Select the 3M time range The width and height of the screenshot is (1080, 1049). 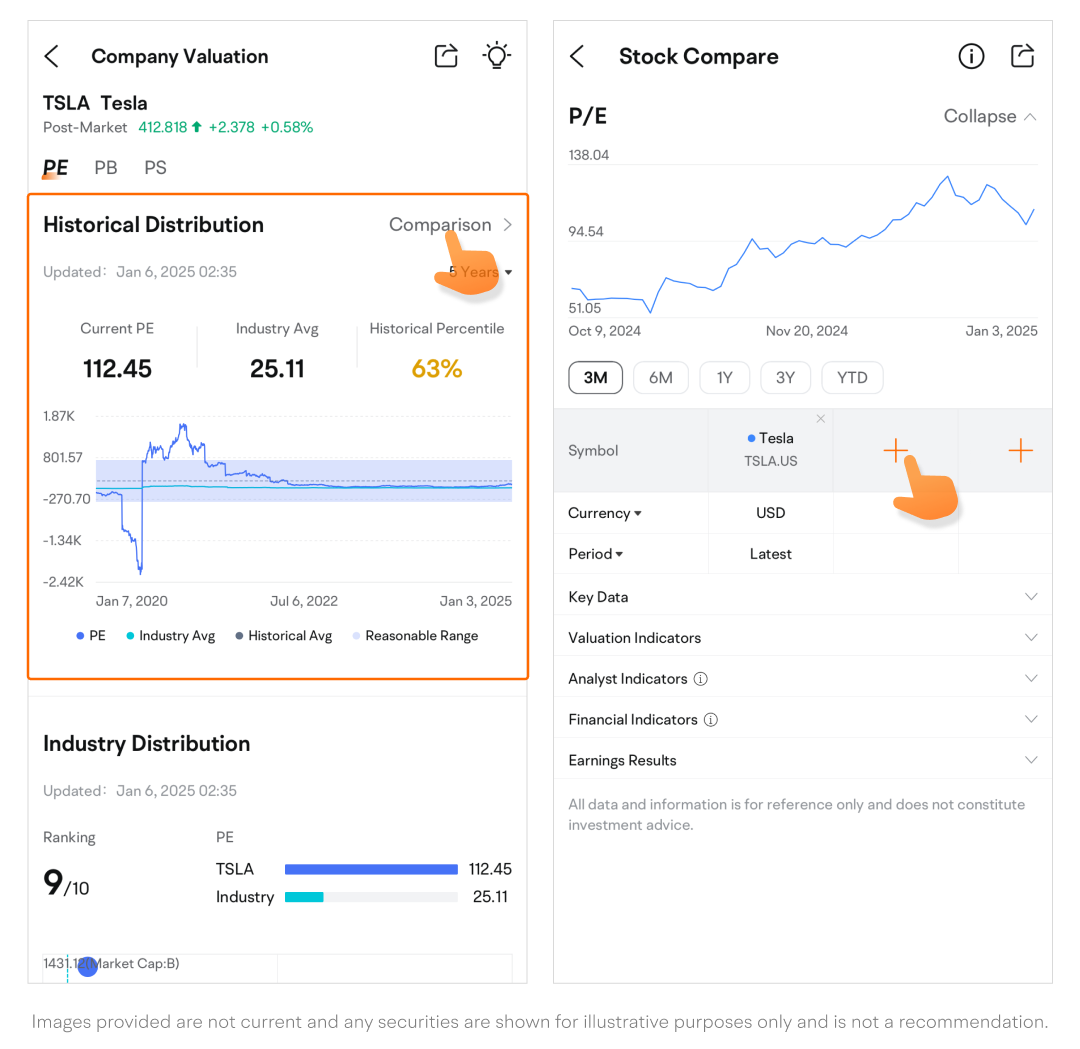coord(595,378)
